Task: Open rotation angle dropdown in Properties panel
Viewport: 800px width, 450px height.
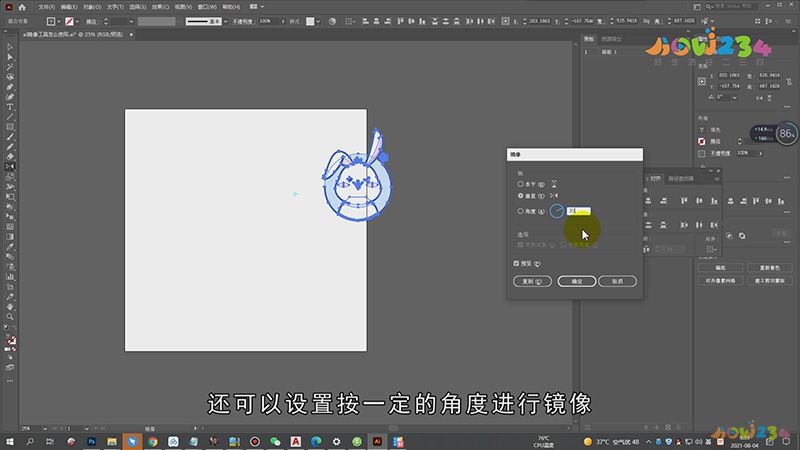Action: [x=734, y=97]
